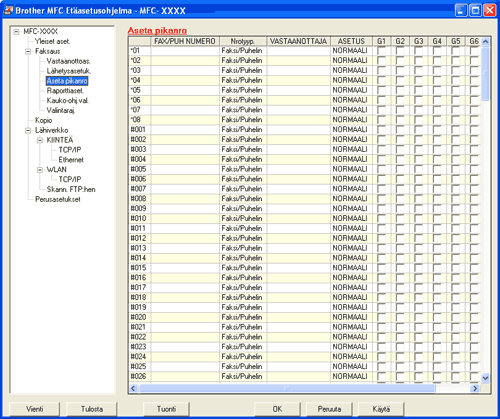Tick G1 checkbox in row *01
The height and width of the screenshot is (419, 500).
[381, 51]
